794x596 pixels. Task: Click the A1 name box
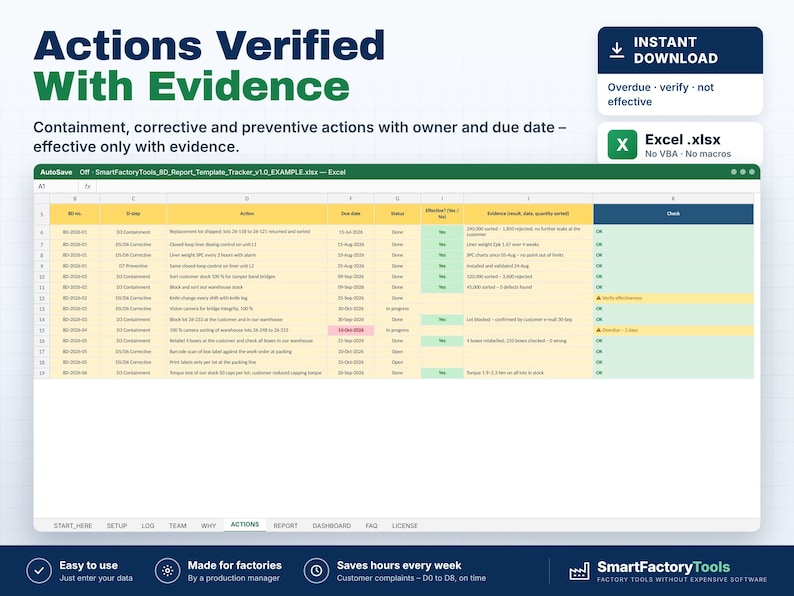coord(56,186)
